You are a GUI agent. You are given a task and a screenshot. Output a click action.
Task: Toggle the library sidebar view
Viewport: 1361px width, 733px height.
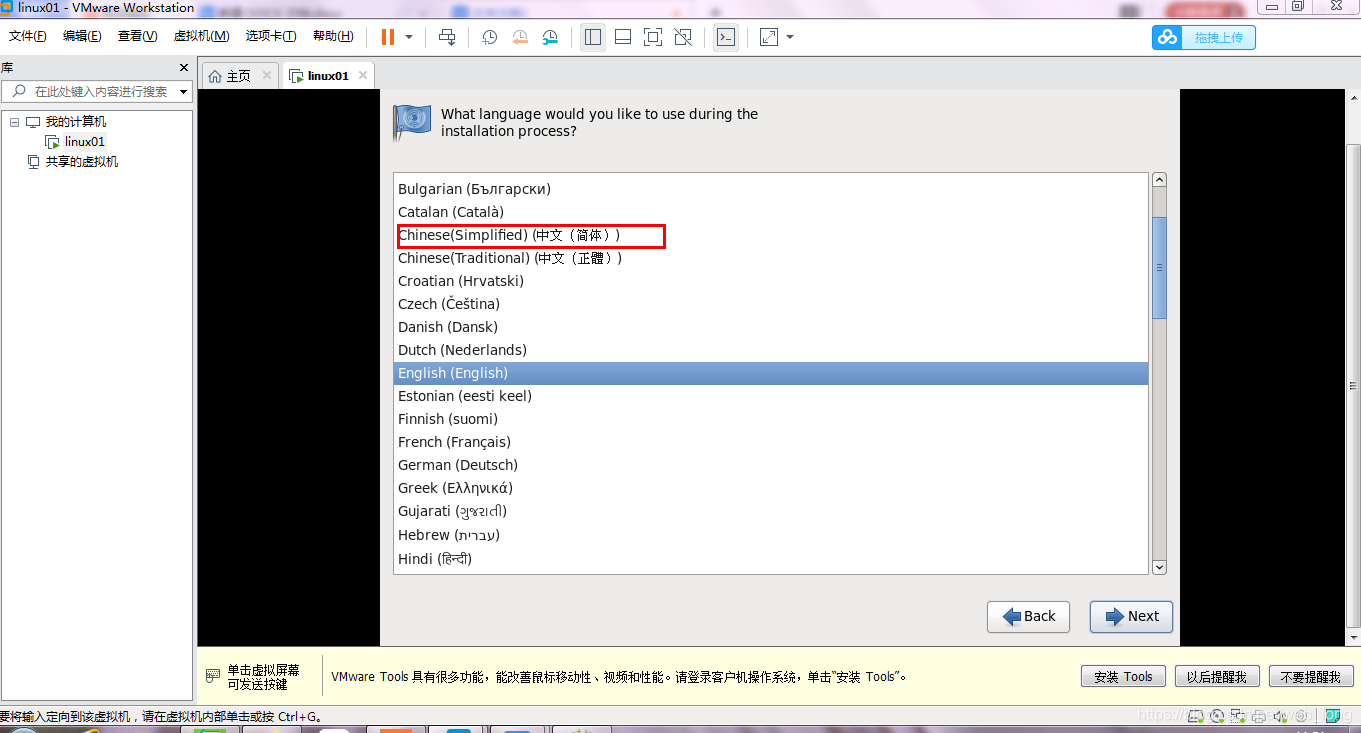[593, 37]
